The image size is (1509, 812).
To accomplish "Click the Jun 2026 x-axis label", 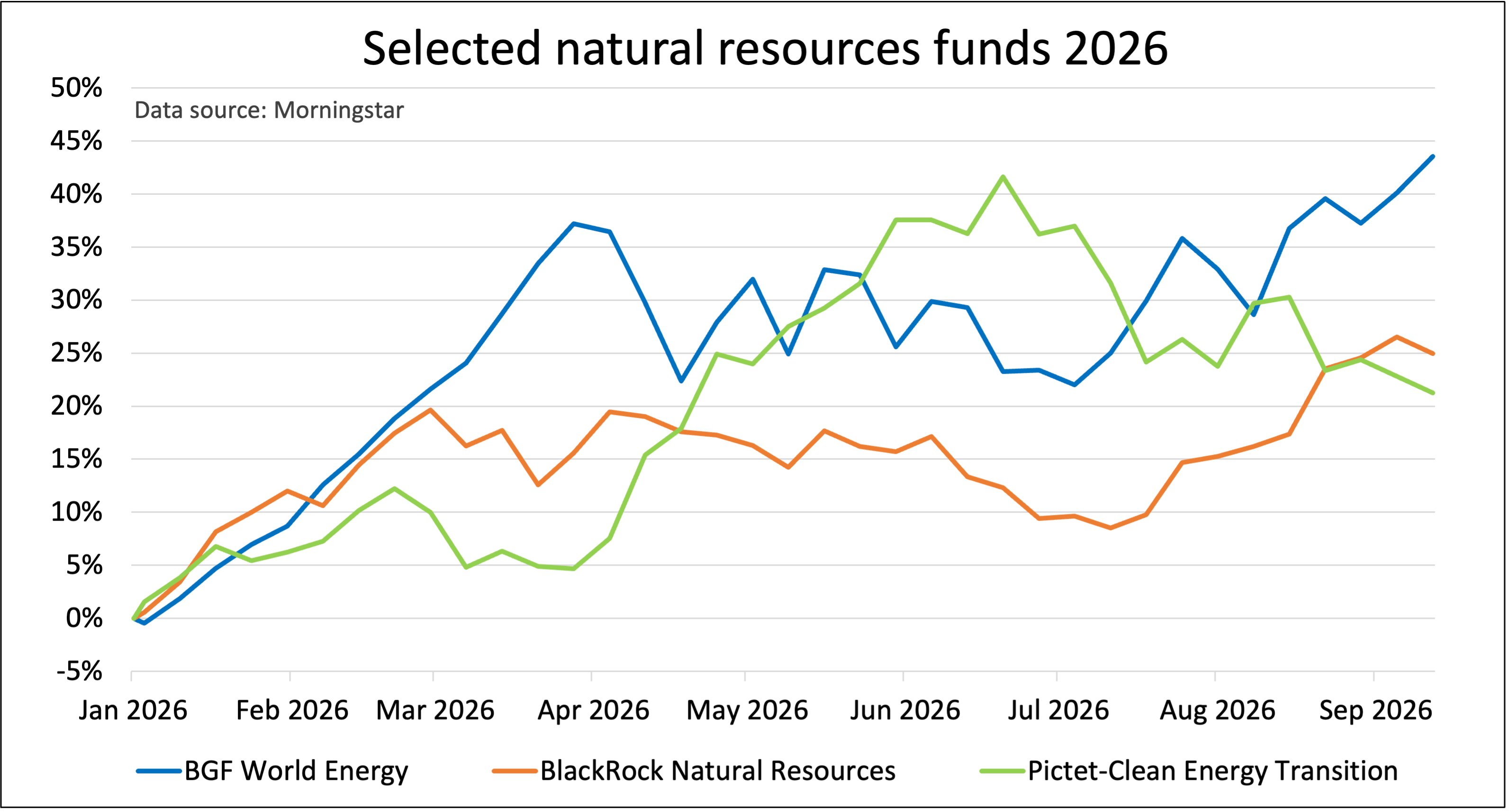I will click(905, 711).
